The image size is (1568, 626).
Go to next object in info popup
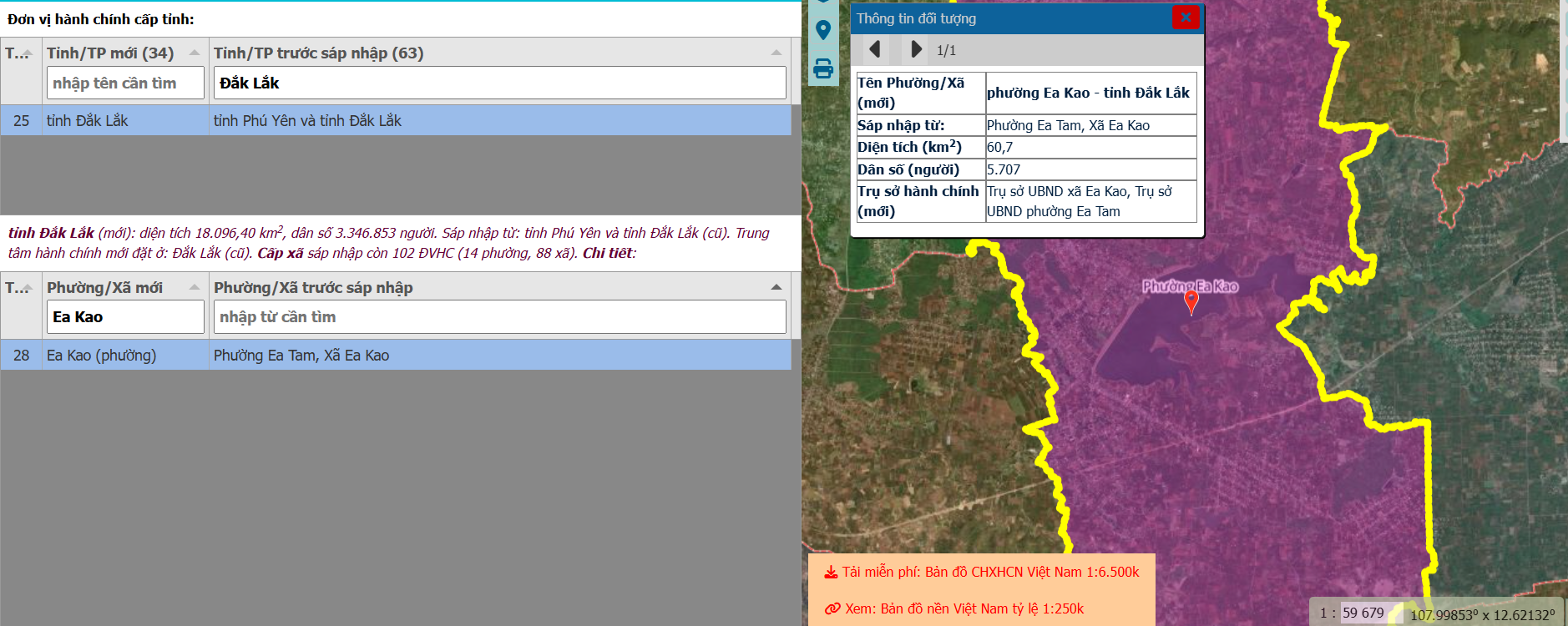pos(916,50)
